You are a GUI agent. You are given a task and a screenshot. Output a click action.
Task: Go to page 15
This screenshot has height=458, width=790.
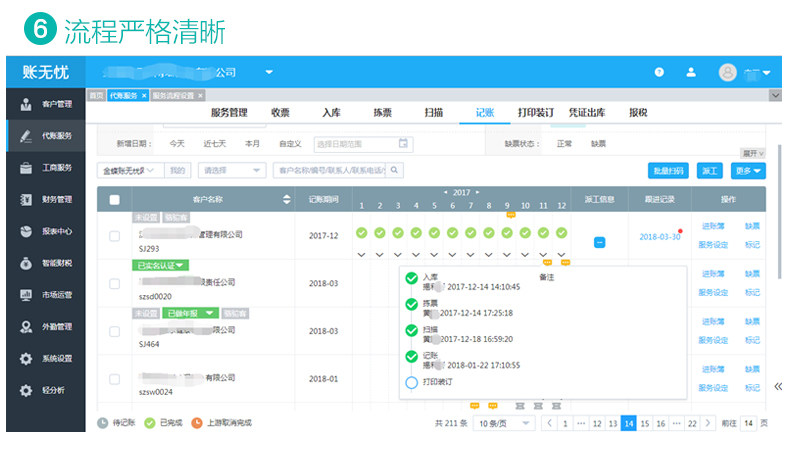[644, 424]
